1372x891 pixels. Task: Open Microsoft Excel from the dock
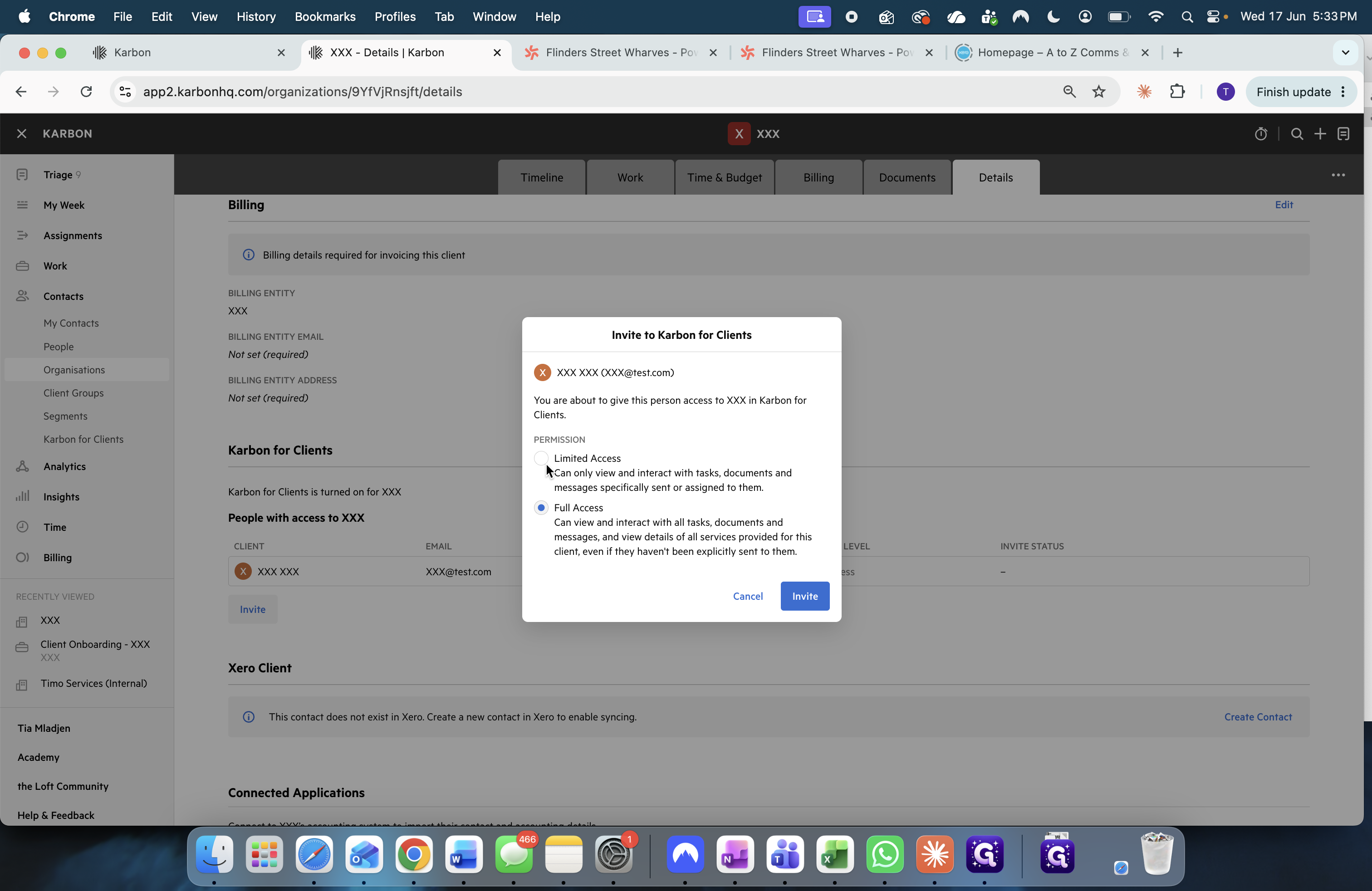coord(835,854)
